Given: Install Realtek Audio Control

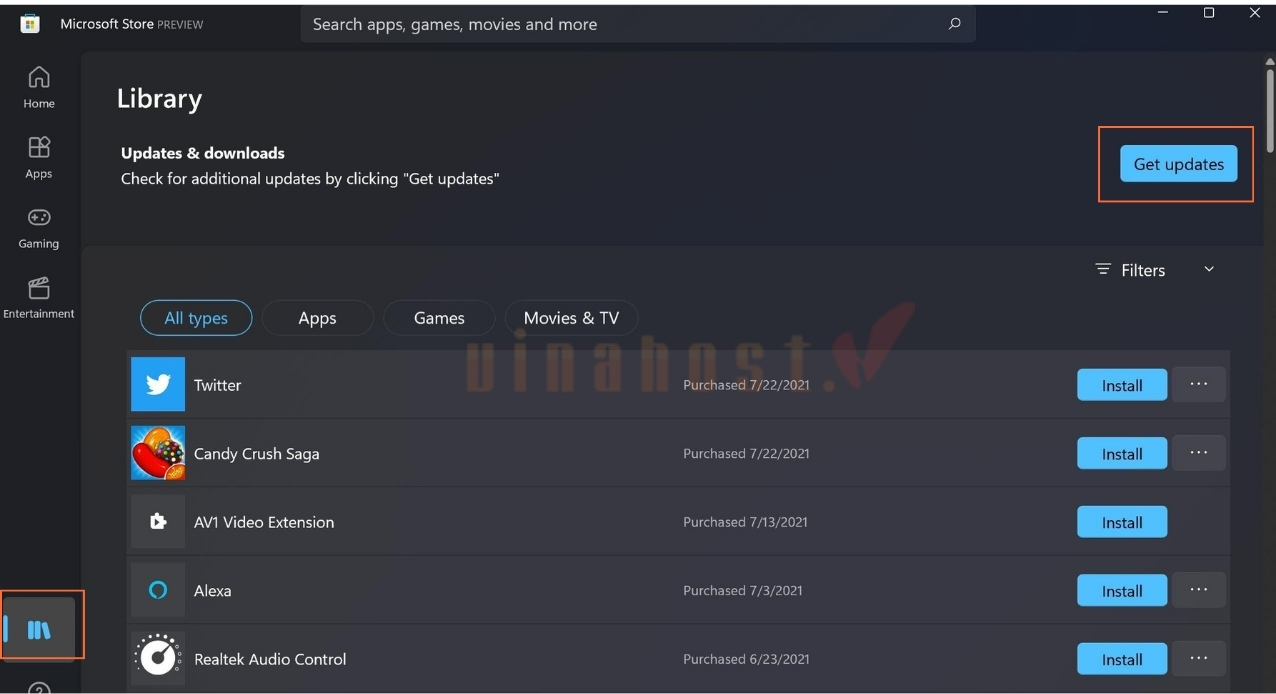Looking at the screenshot, I should [1122, 659].
